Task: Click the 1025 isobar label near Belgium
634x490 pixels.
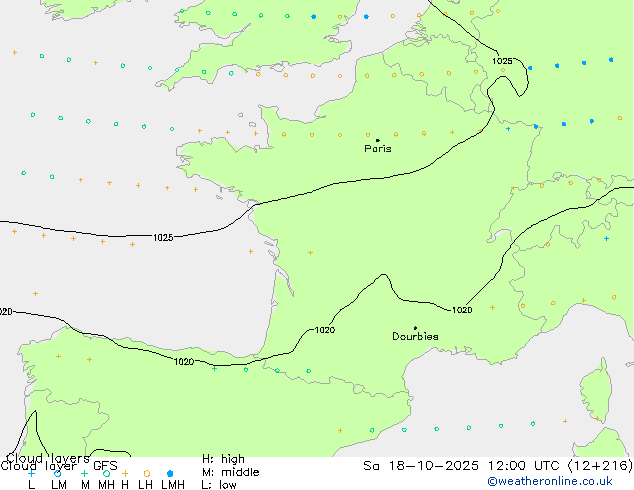Action: point(502,61)
